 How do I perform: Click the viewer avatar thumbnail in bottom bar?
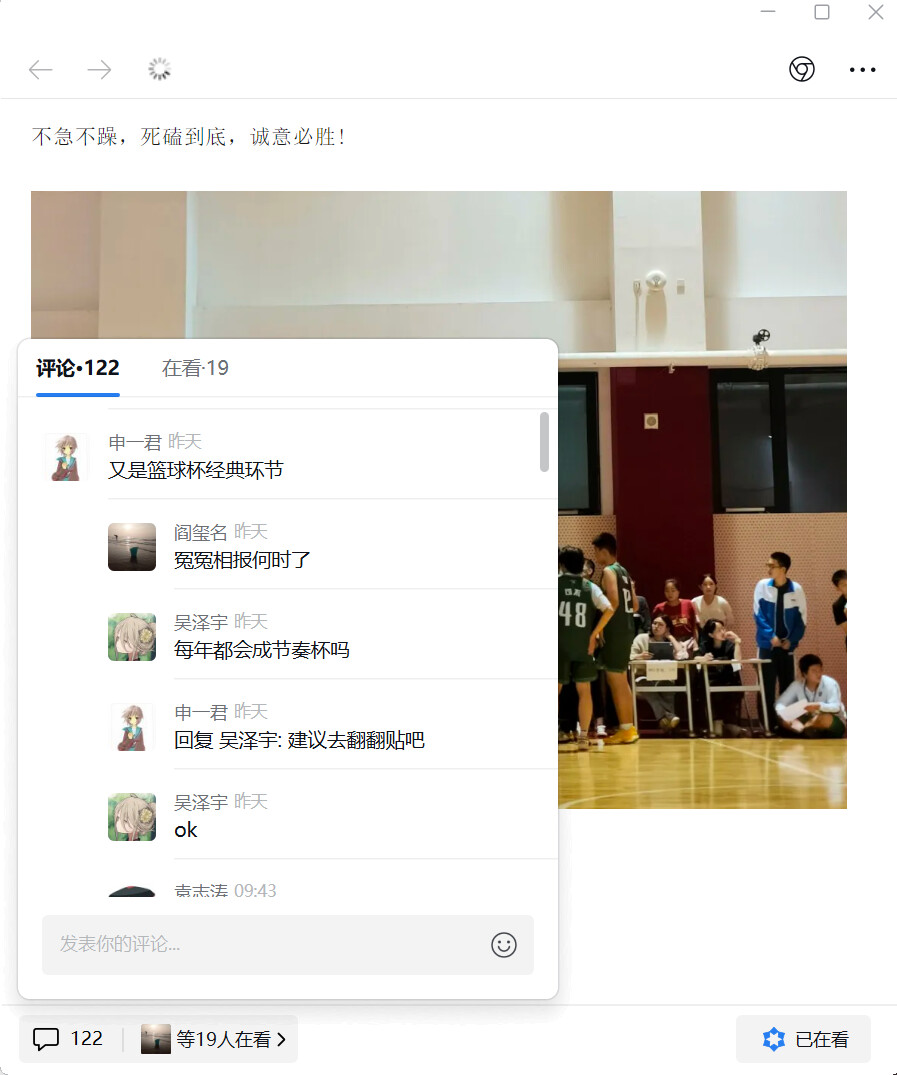tap(156, 1039)
